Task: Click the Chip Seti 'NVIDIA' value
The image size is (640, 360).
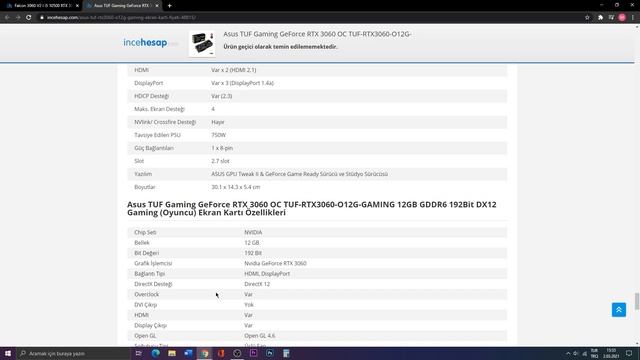Action: coord(253,232)
